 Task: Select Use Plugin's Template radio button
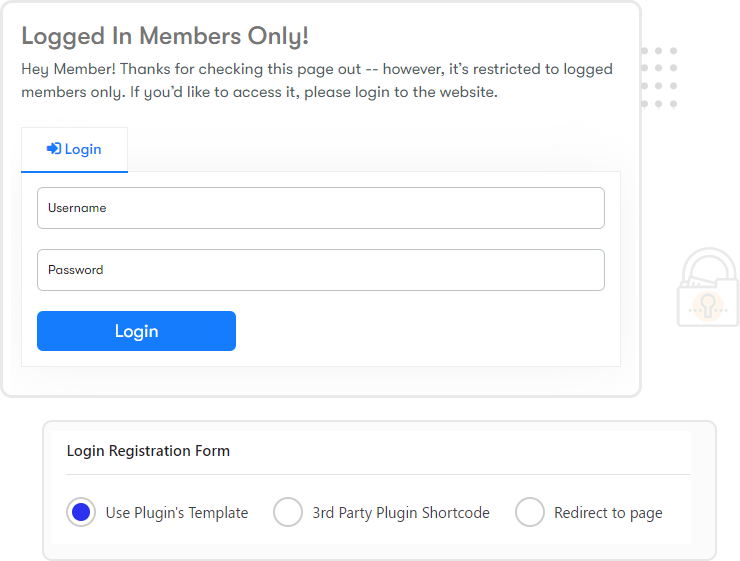tap(81, 512)
